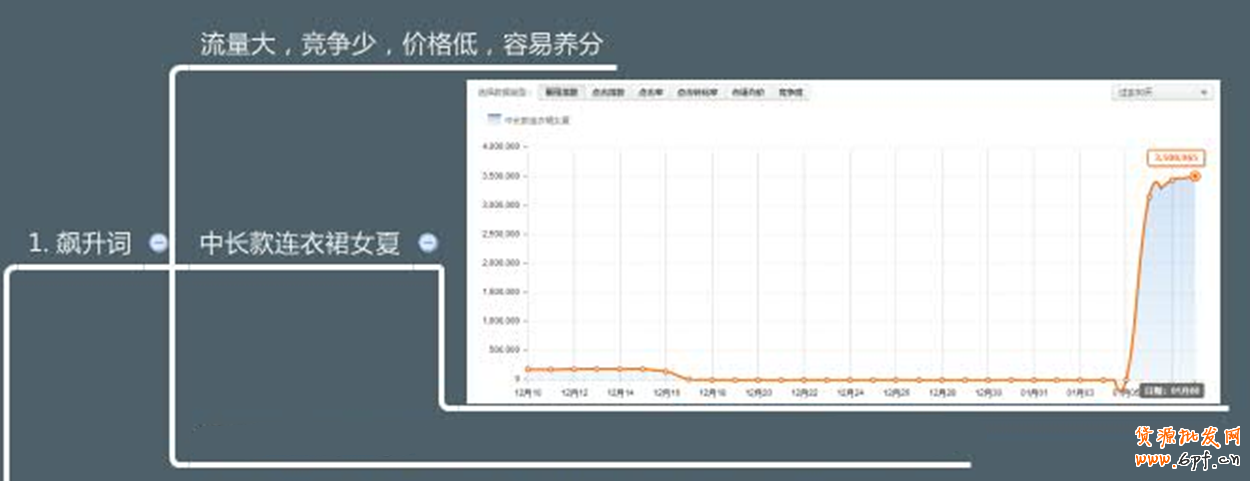Click the data point above 12月10

pyautogui.click(x=528, y=369)
